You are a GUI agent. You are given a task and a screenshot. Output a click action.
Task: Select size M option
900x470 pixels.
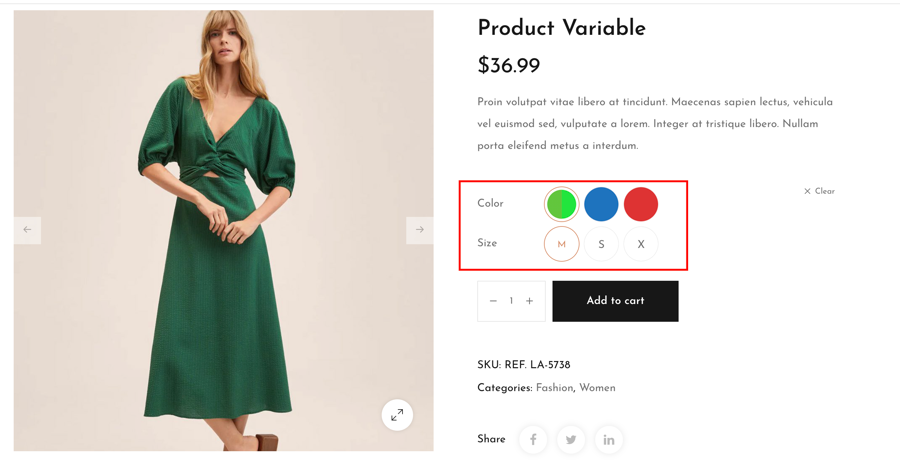point(562,244)
